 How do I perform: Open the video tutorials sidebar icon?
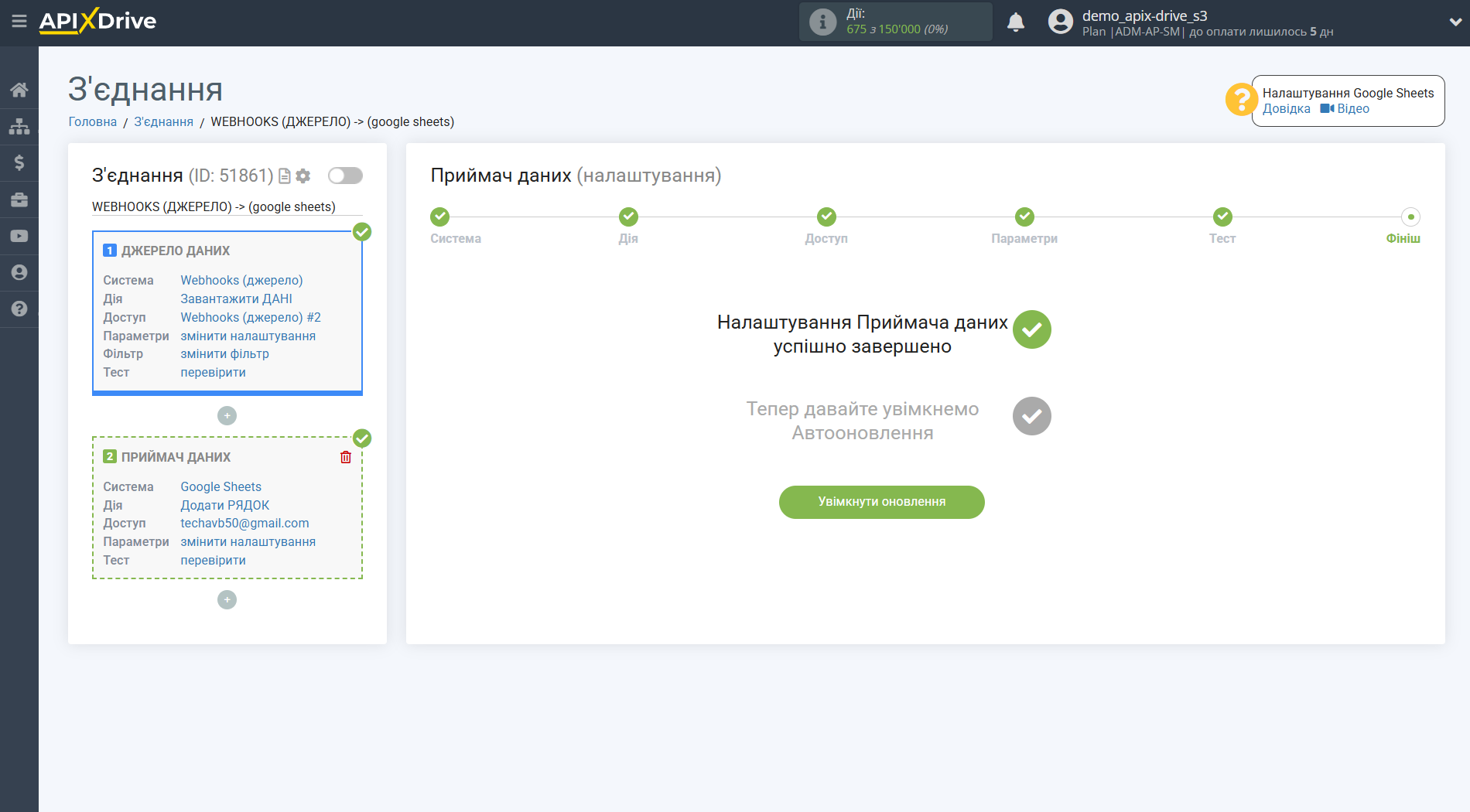19,236
